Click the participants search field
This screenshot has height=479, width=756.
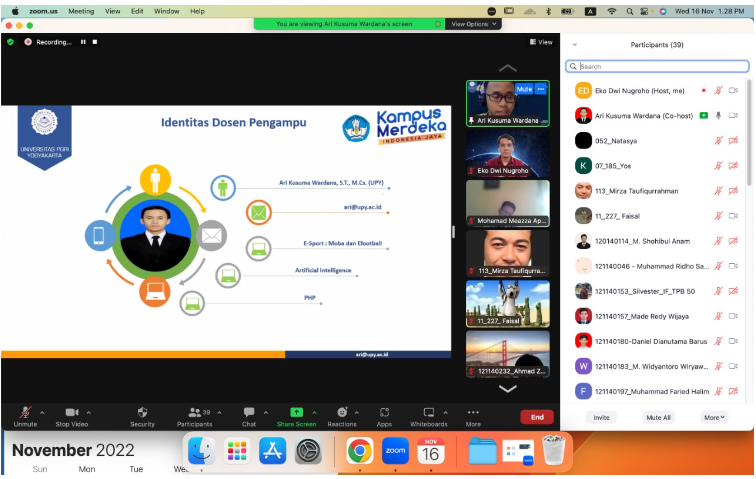tap(658, 67)
